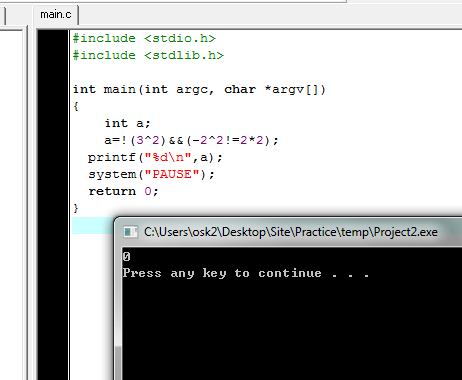Click the 'a=!(3^2)&&(-2^2!=2*2);' expression line
This screenshot has height=380, width=462.
[x=191, y=140]
